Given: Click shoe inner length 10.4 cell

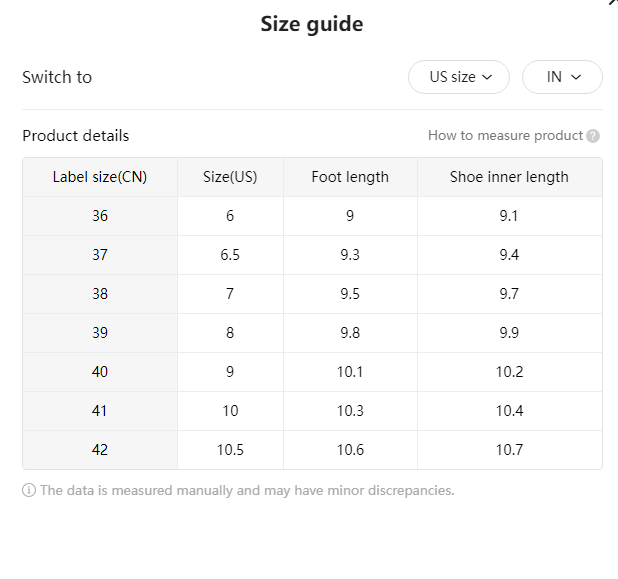Looking at the screenshot, I should pyautogui.click(x=509, y=411).
